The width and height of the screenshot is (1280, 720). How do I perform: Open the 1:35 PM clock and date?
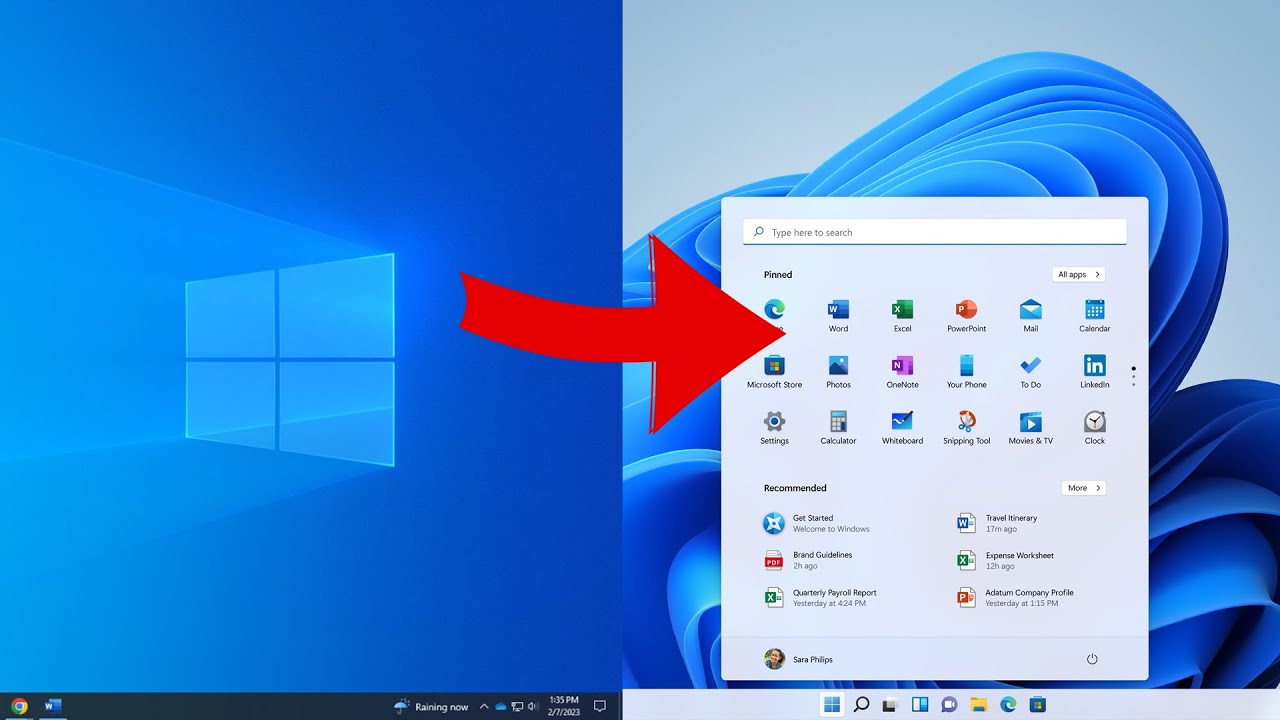tap(564, 706)
